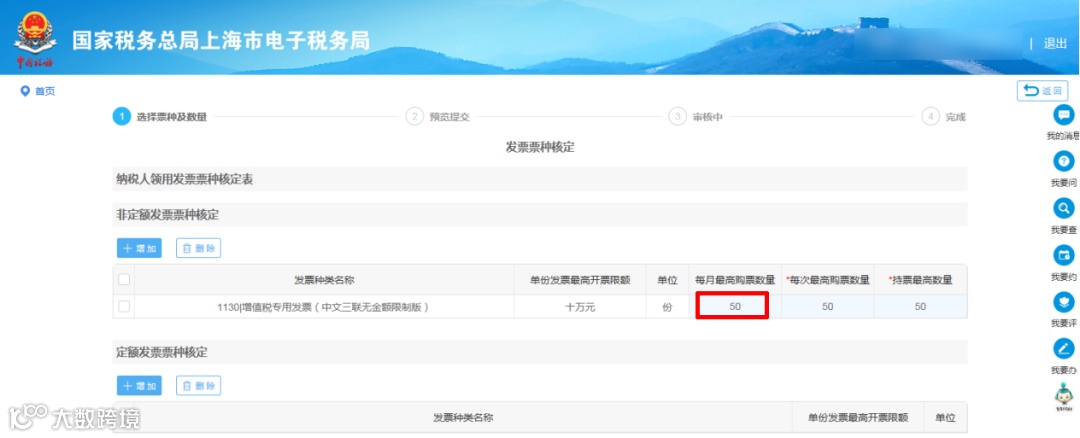Open 我要问 question icon in sidebar
Screen dimensions: 1080x438
pos(1064,161)
